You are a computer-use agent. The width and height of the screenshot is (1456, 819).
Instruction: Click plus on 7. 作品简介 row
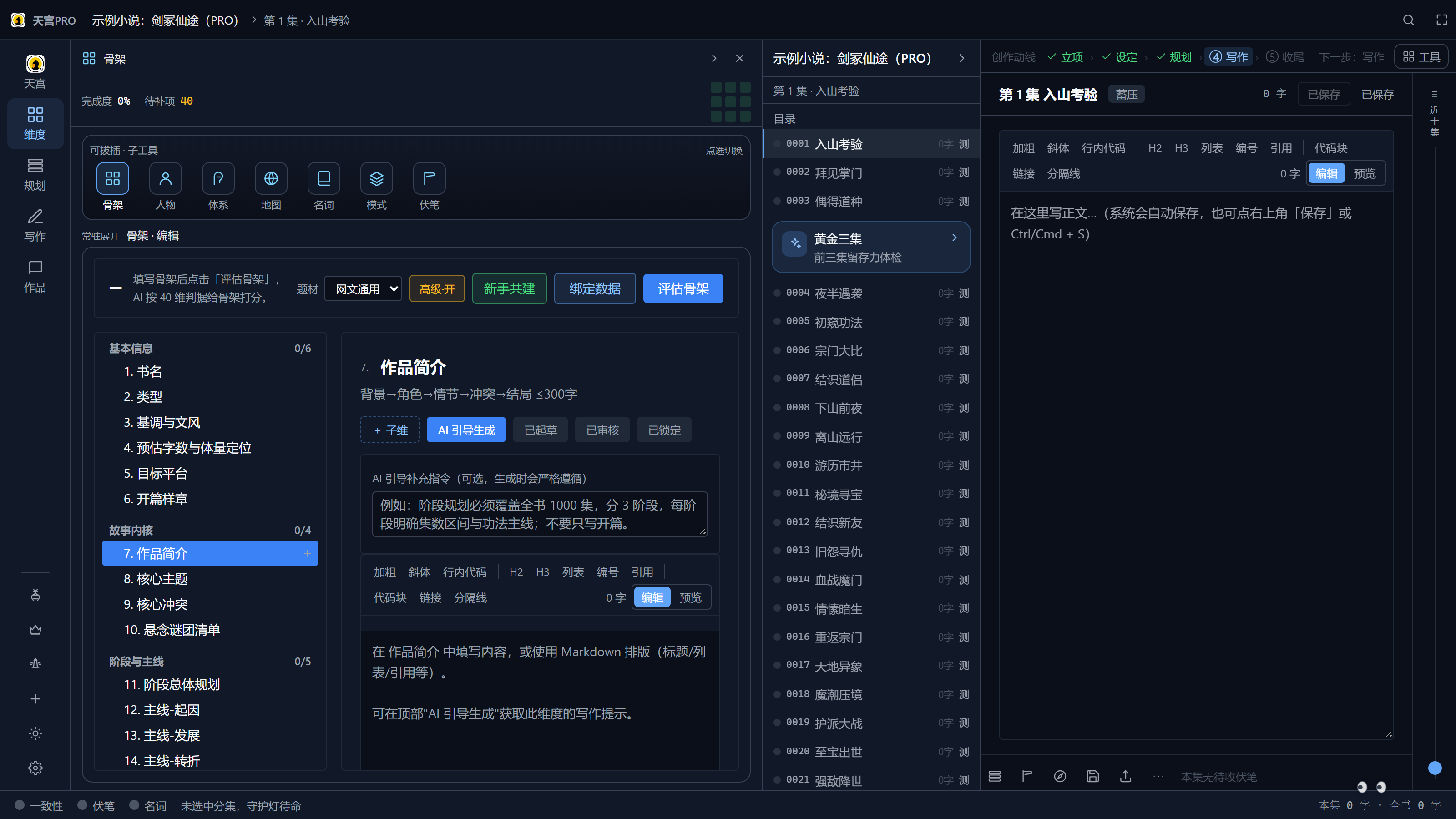point(307,553)
